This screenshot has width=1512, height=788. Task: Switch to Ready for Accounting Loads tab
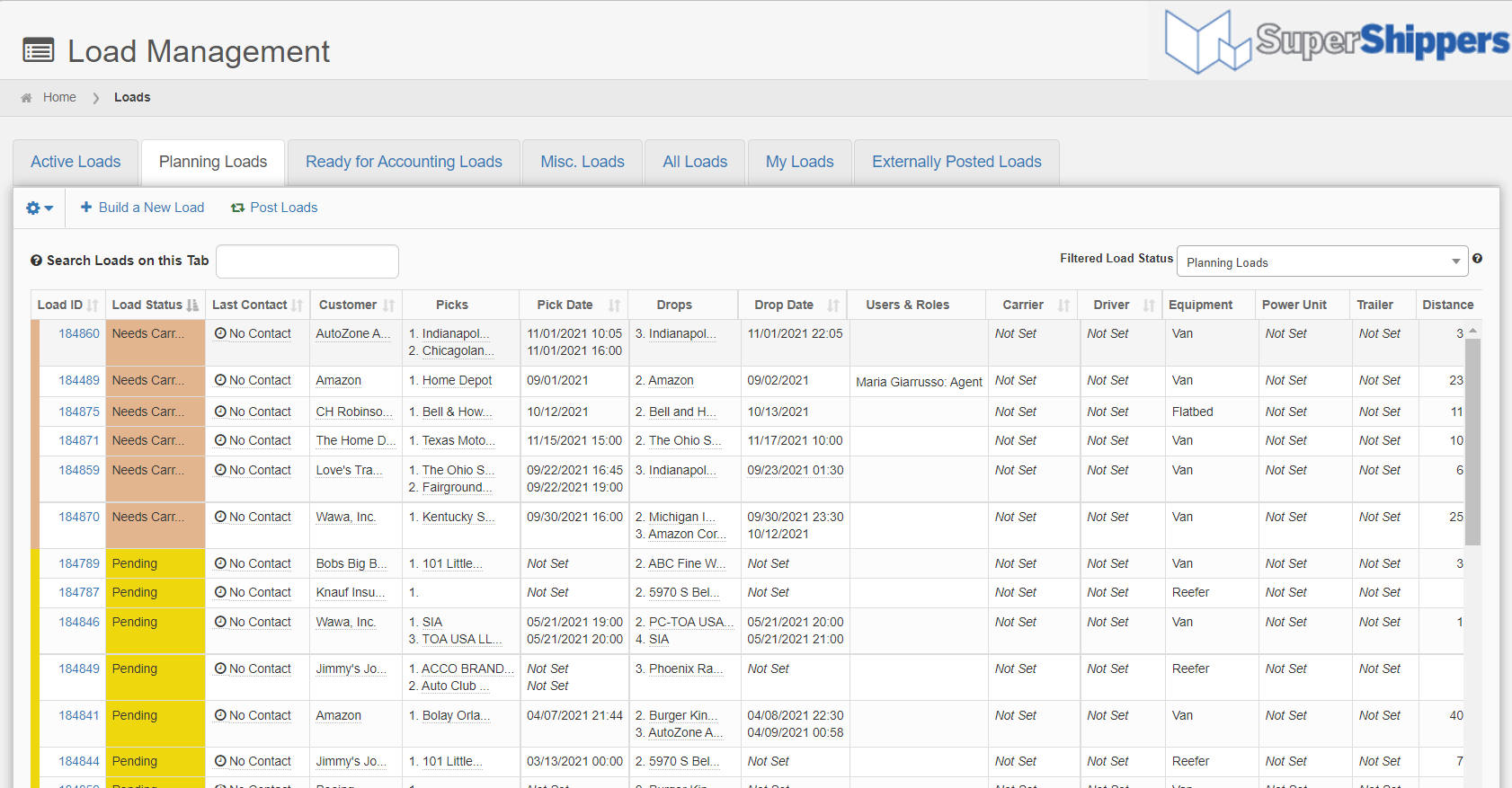[x=404, y=162]
